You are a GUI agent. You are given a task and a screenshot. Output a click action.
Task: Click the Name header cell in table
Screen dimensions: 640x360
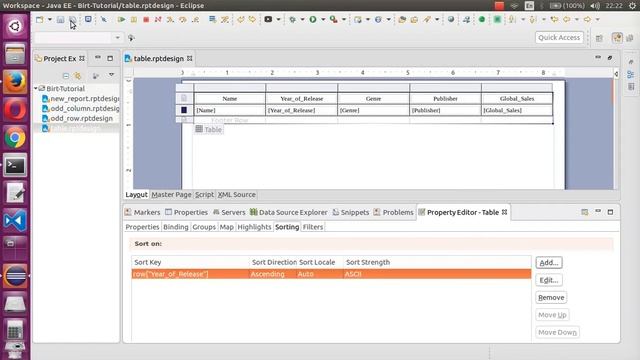click(x=230, y=98)
